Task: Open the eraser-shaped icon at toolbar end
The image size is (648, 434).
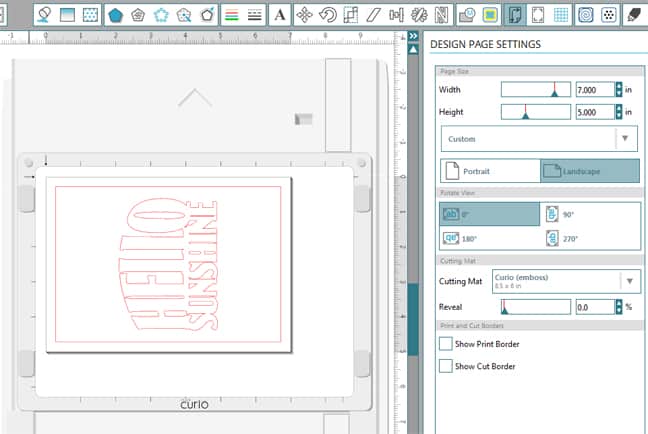Action: coord(634,15)
